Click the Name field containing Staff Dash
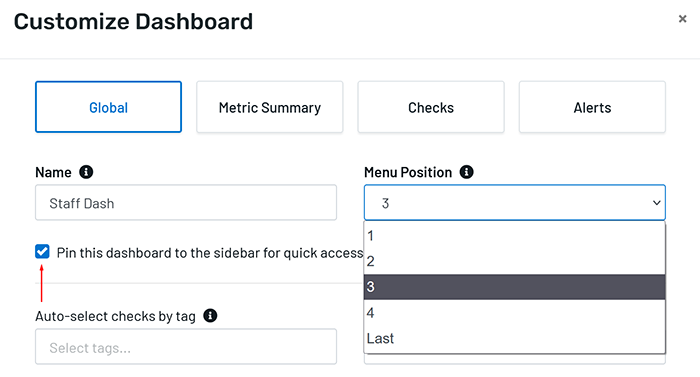The height and width of the screenshot is (377, 700). [186, 203]
